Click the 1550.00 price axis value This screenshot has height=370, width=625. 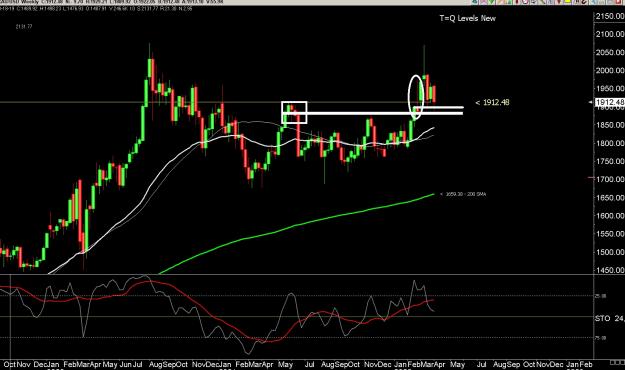610,234
